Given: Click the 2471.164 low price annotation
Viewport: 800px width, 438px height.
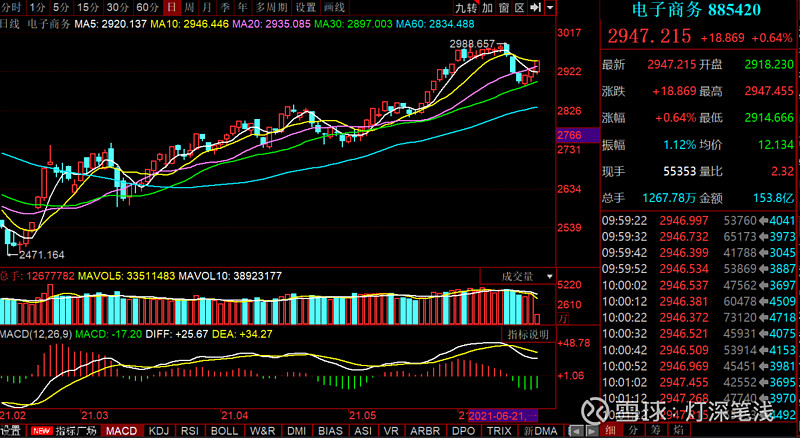Looking at the screenshot, I should coord(42,254).
